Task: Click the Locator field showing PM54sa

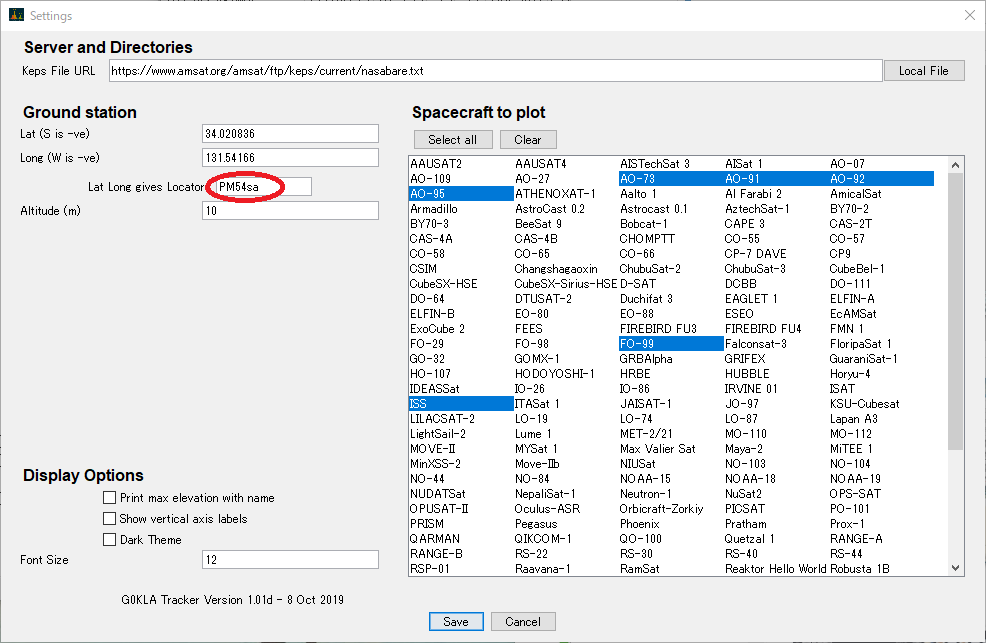Action: (263, 187)
